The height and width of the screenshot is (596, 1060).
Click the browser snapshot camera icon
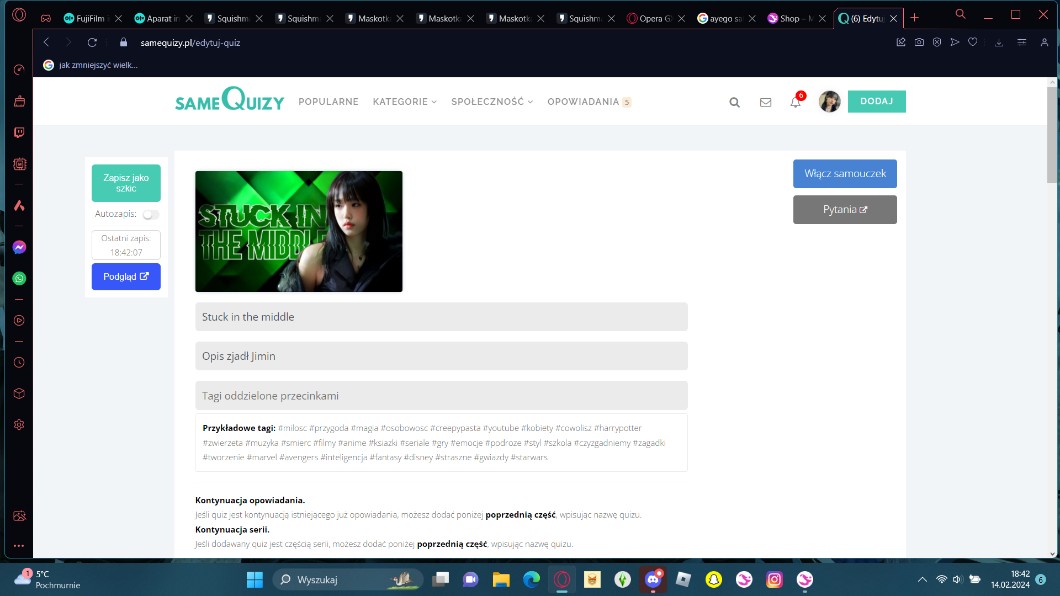tap(919, 42)
